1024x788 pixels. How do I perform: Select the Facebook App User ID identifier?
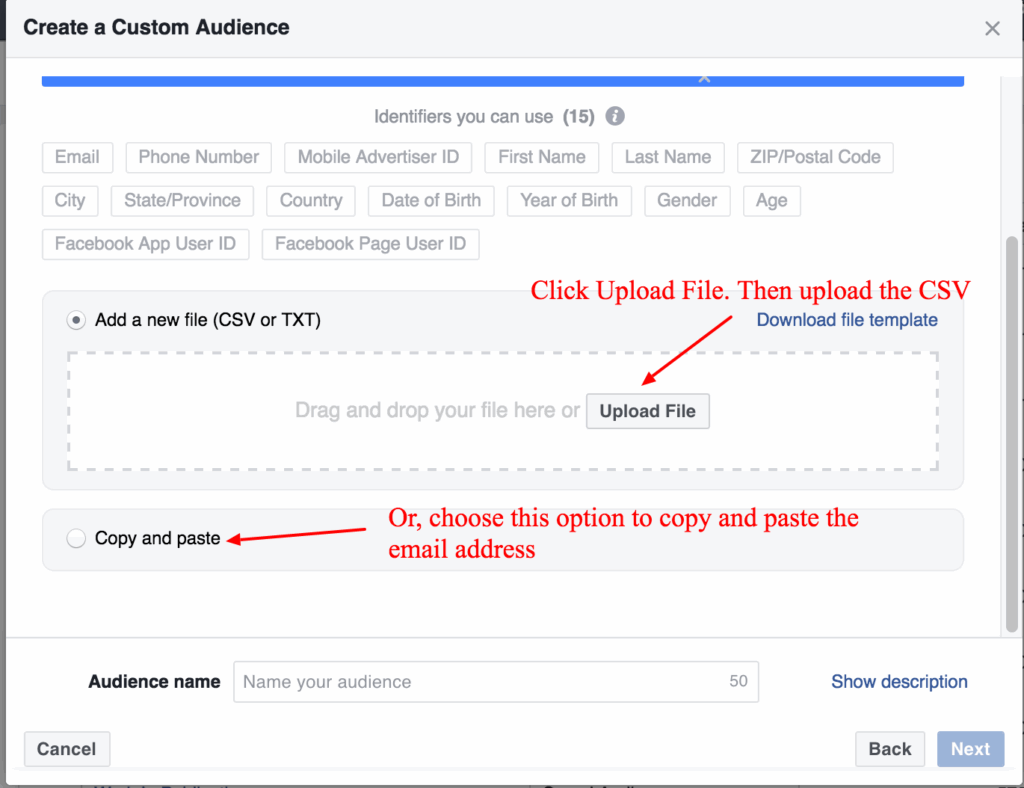click(145, 244)
